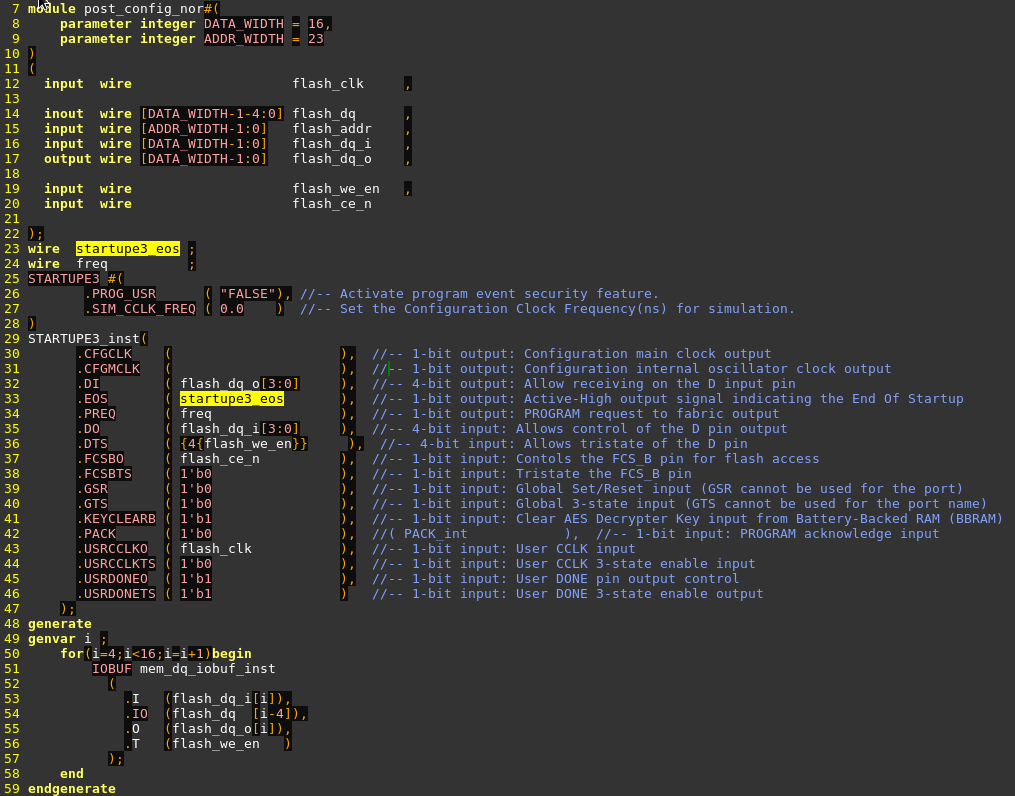Click "[ADDR_WIDTH-1:0]" range on line 15
This screenshot has width=1015, height=796.
pos(204,129)
